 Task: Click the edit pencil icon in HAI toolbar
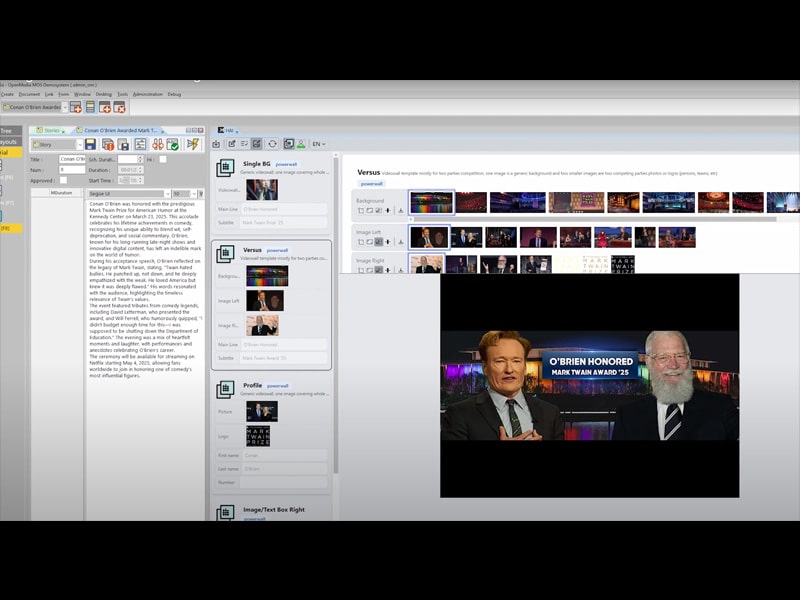[232, 144]
